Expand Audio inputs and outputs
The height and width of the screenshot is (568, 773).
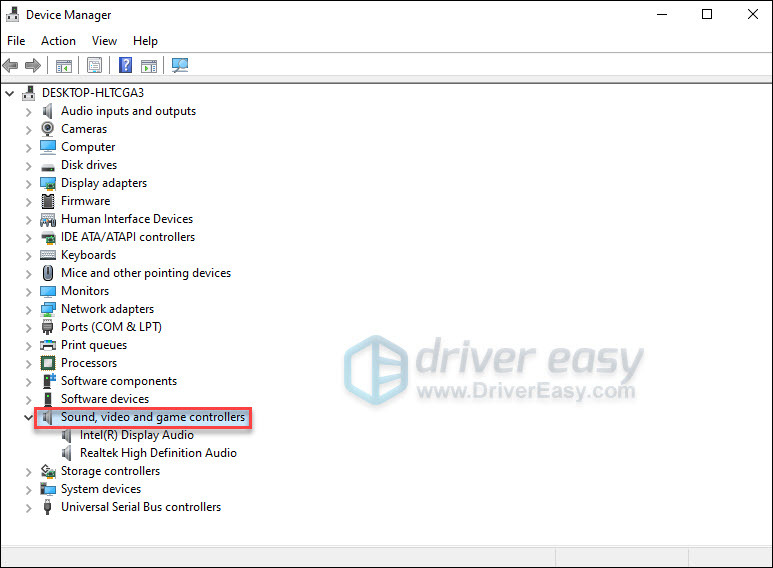(x=29, y=112)
